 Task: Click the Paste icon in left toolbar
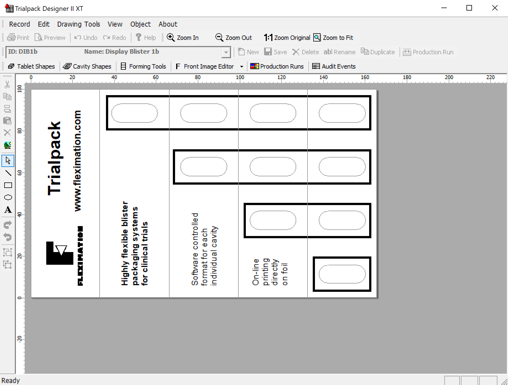tap(7, 109)
